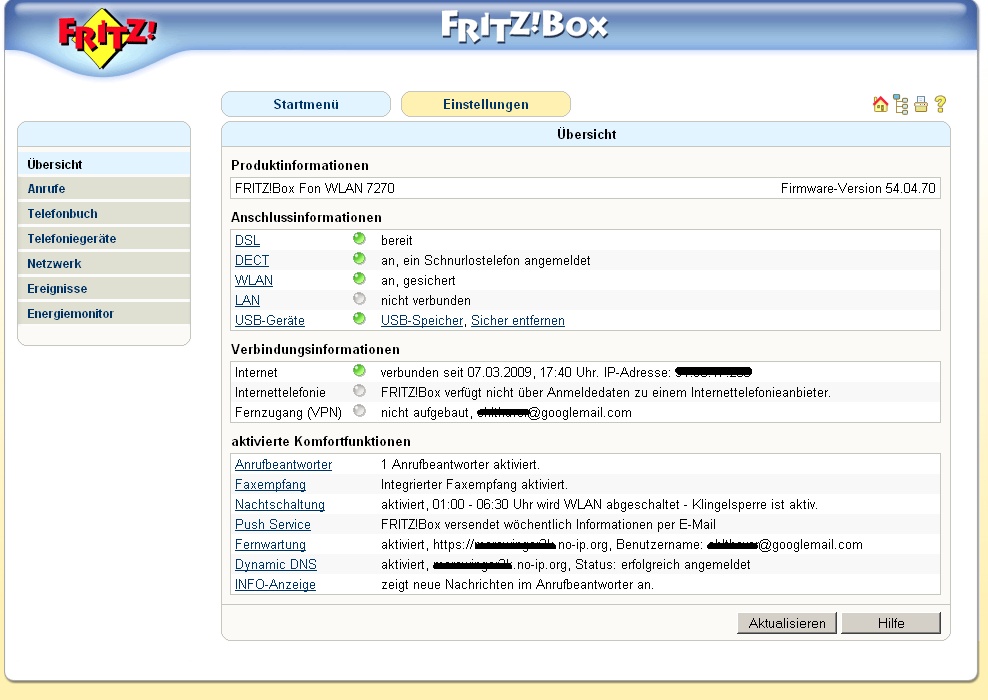Click the green DSL status indicator
Screen dimensions: 988x700
coord(359,239)
